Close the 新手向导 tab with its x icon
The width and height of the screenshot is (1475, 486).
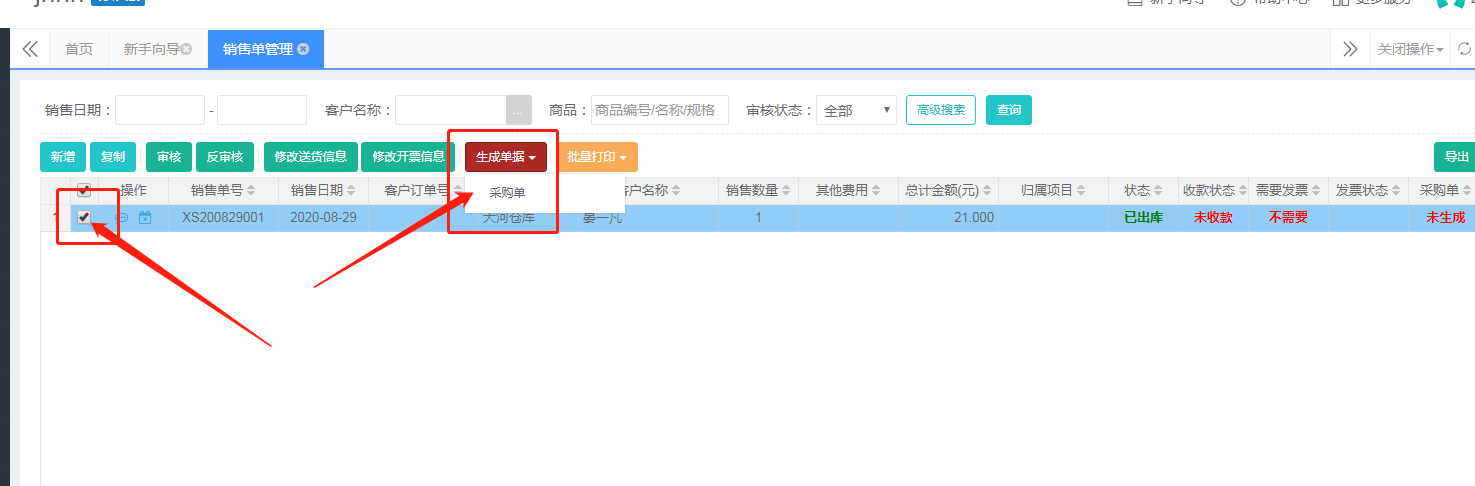click(x=186, y=49)
